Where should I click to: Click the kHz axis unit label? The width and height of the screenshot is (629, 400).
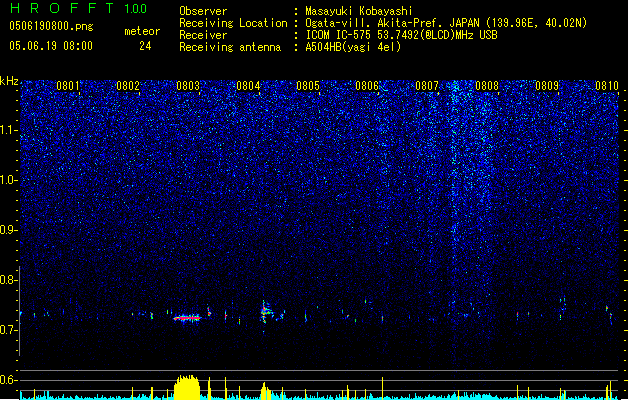point(9,81)
